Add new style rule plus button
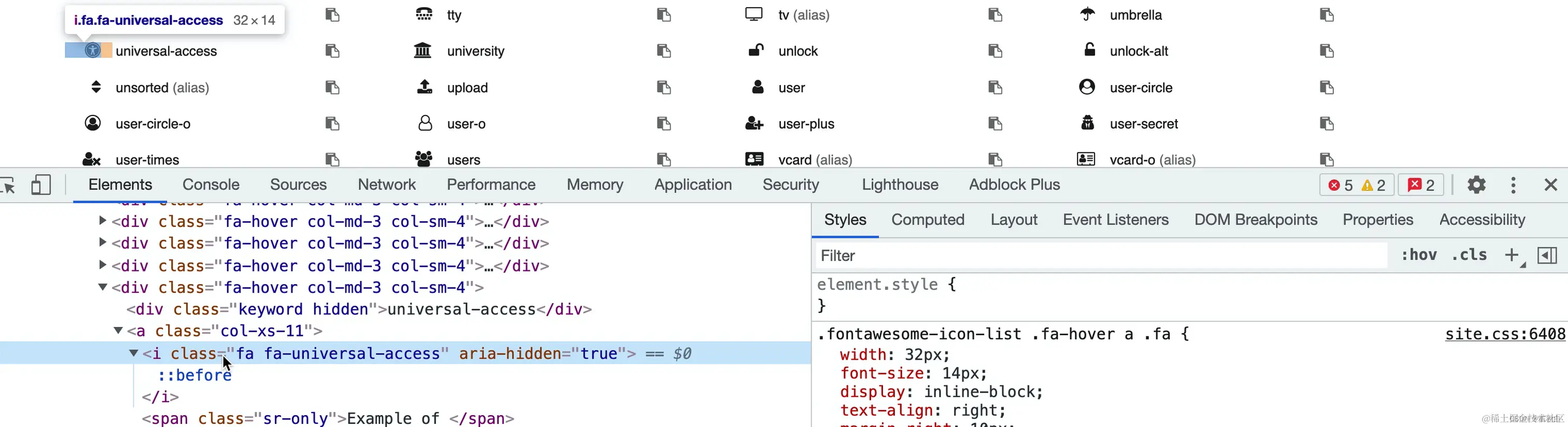This screenshot has height=427, width=1568. (1511, 255)
